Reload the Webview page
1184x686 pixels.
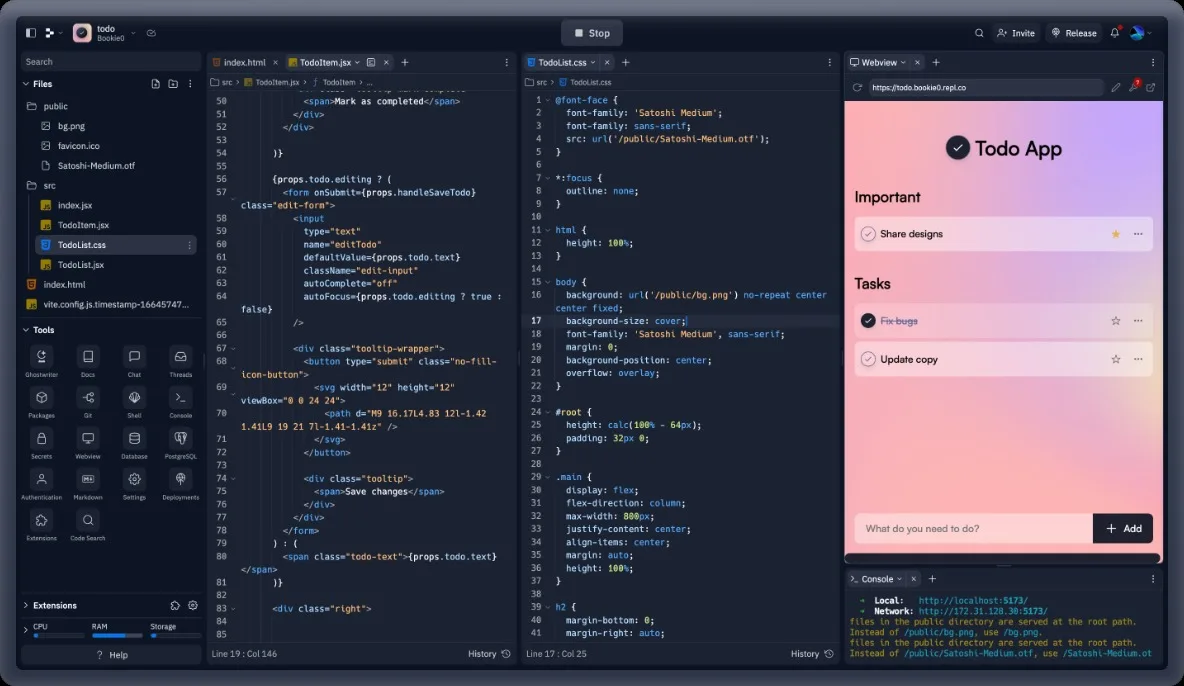point(857,87)
